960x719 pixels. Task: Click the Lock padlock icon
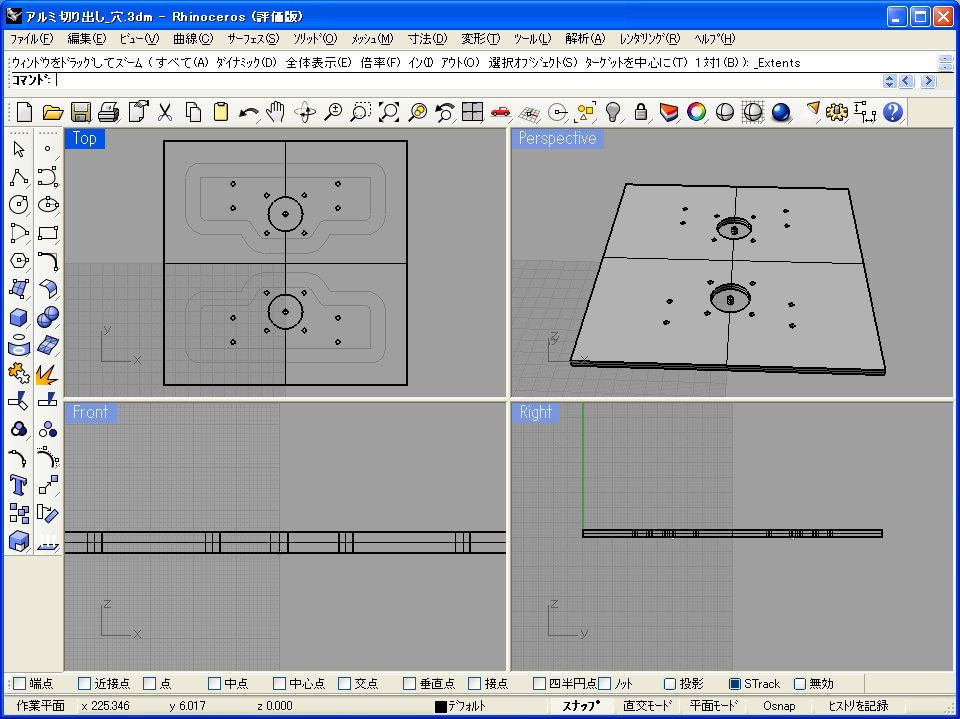pyautogui.click(x=641, y=112)
